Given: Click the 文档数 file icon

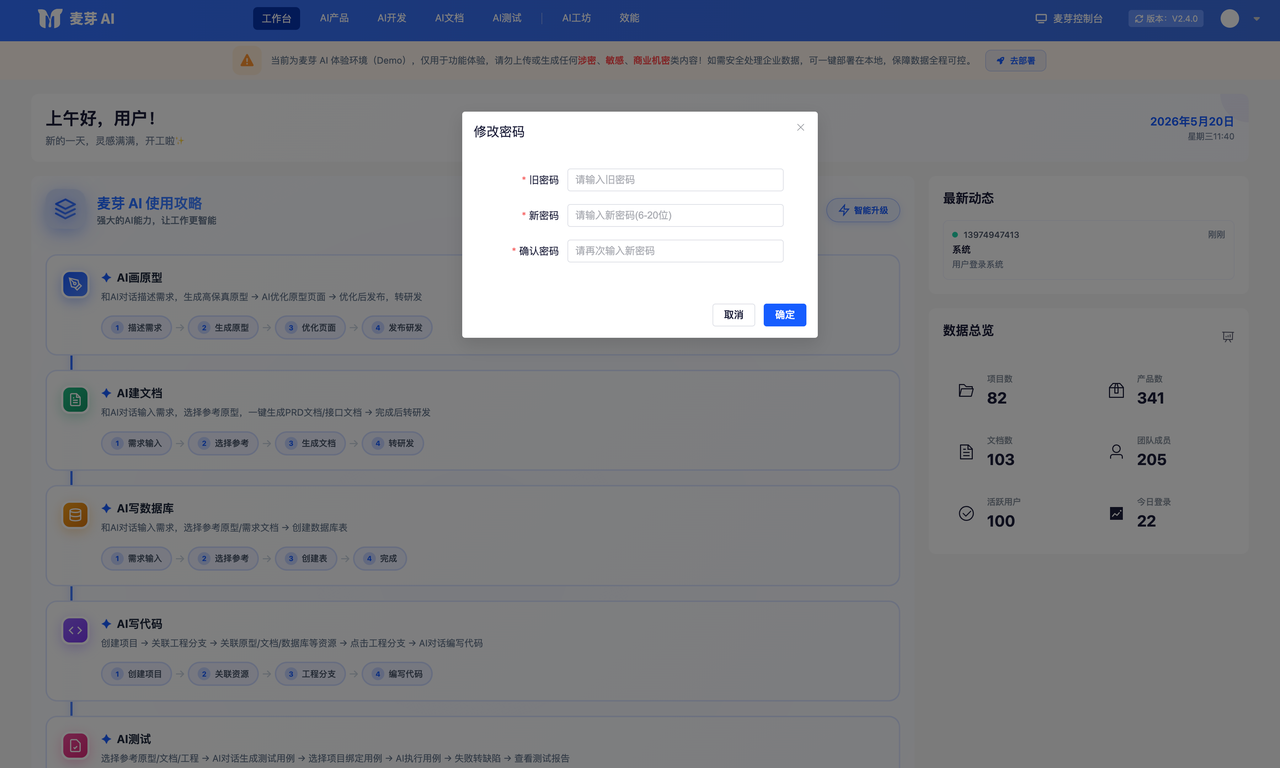Looking at the screenshot, I should tap(966, 452).
